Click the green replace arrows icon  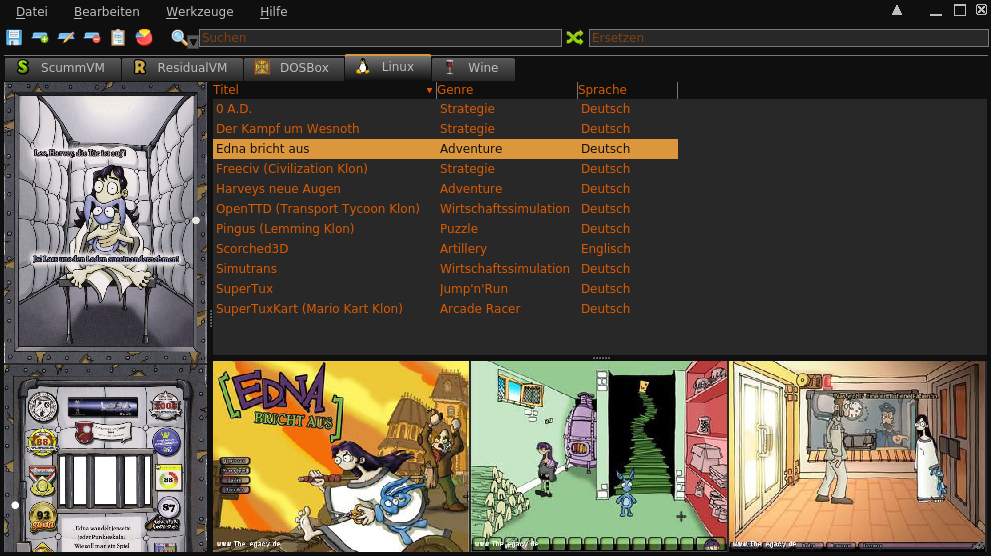tap(575, 37)
